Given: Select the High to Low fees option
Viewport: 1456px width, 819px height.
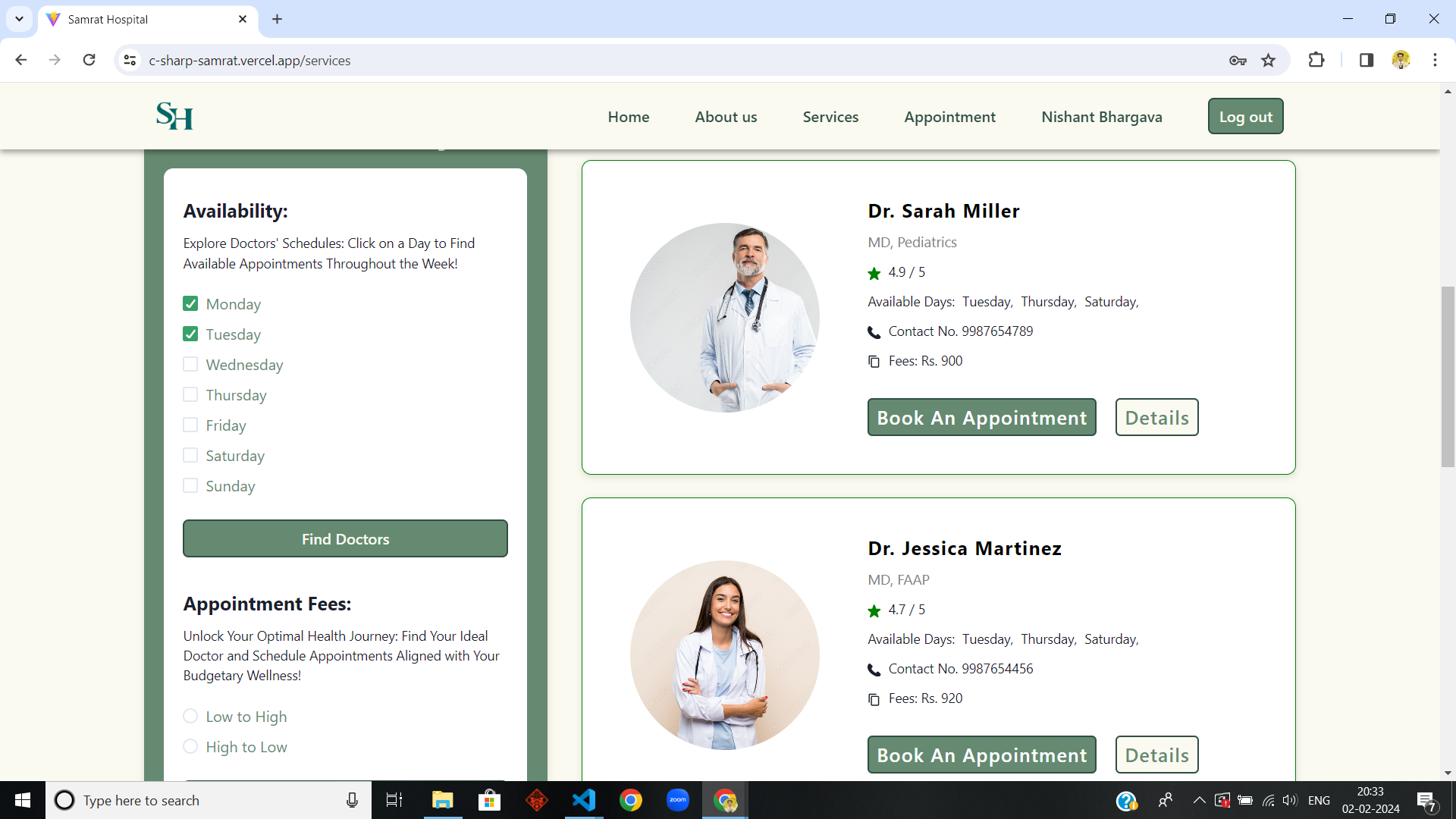Looking at the screenshot, I should click(190, 747).
